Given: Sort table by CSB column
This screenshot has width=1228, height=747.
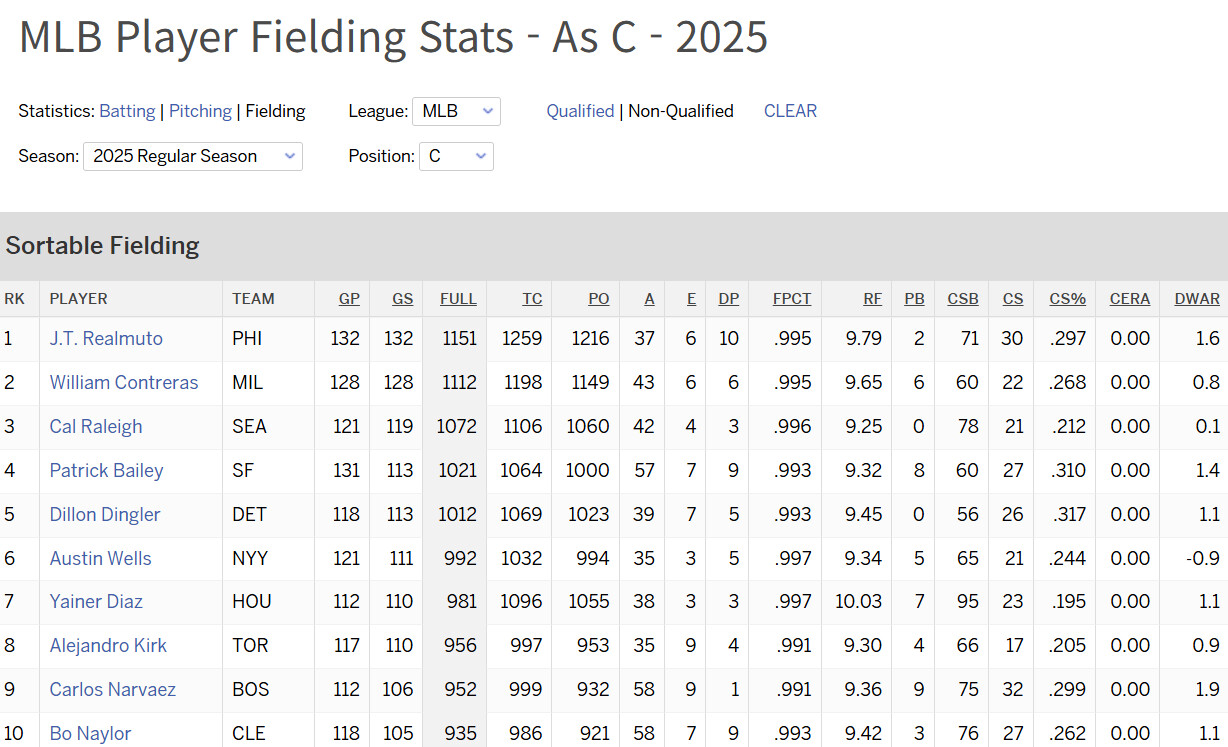Looking at the screenshot, I should pos(963,298).
